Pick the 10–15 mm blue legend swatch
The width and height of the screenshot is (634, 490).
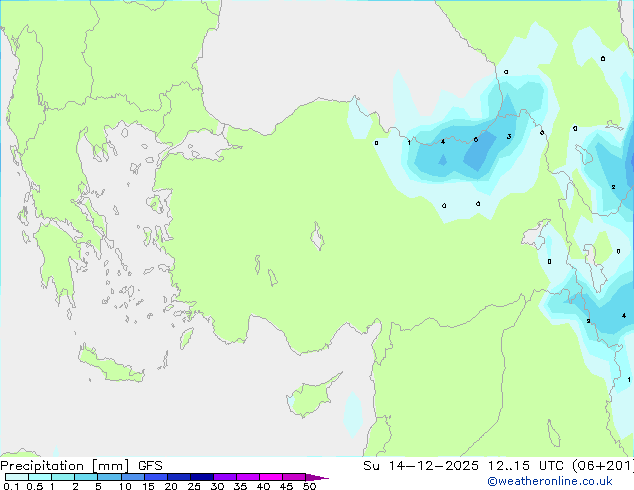point(132,477)
